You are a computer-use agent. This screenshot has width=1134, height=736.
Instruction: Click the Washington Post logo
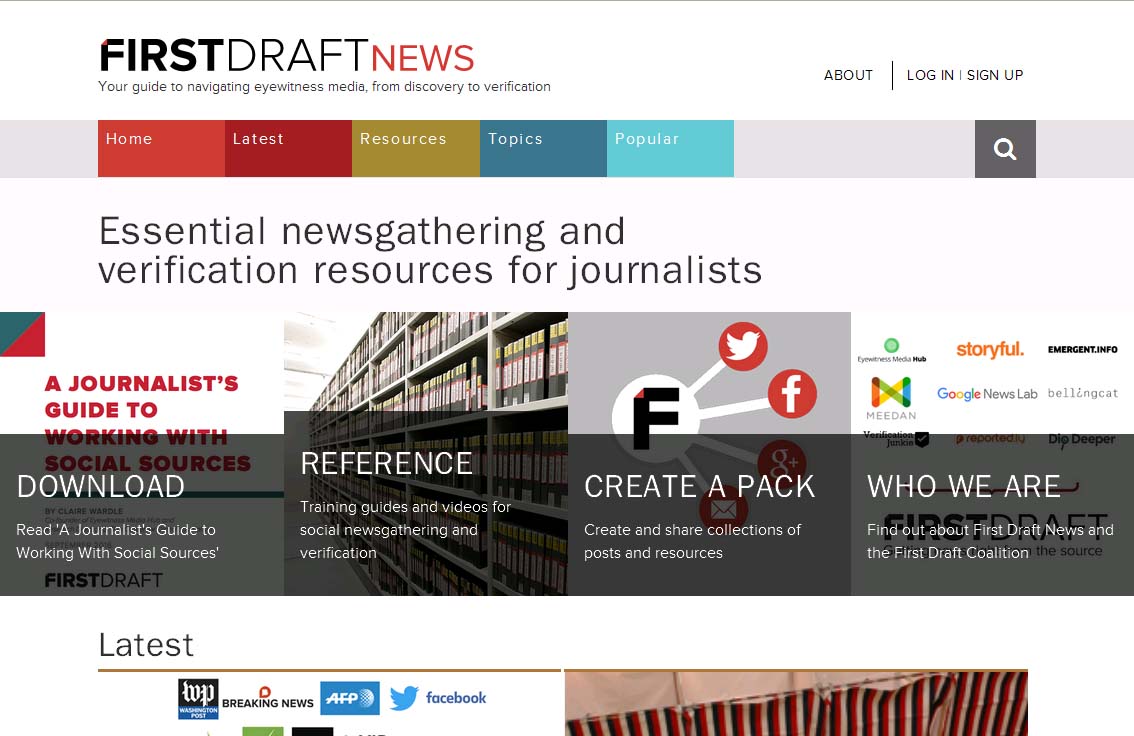coord(198,699)
